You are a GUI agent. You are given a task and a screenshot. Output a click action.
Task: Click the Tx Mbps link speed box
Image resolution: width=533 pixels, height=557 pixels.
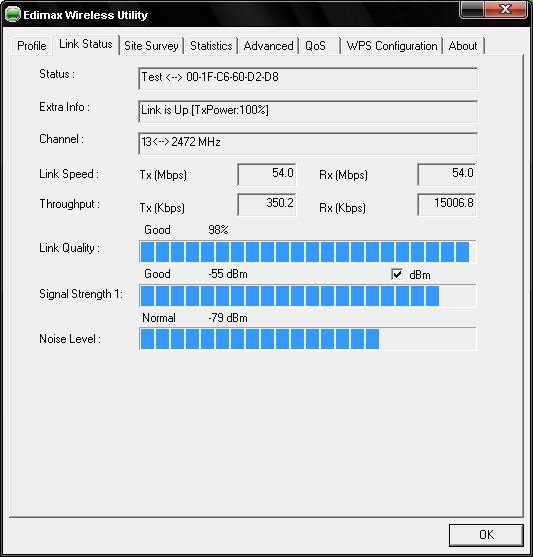click(267, 174)
